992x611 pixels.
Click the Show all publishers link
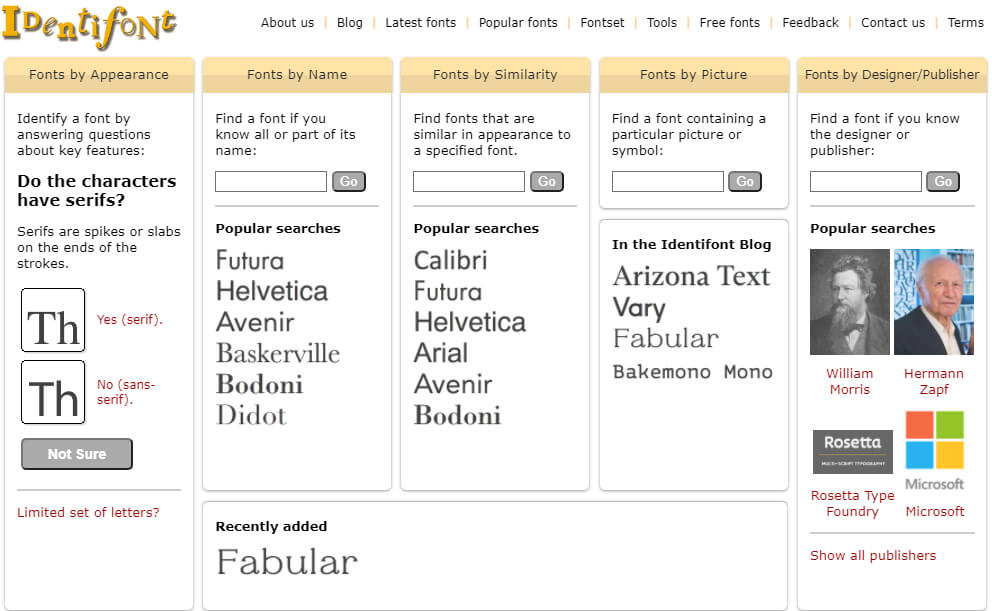872,555
